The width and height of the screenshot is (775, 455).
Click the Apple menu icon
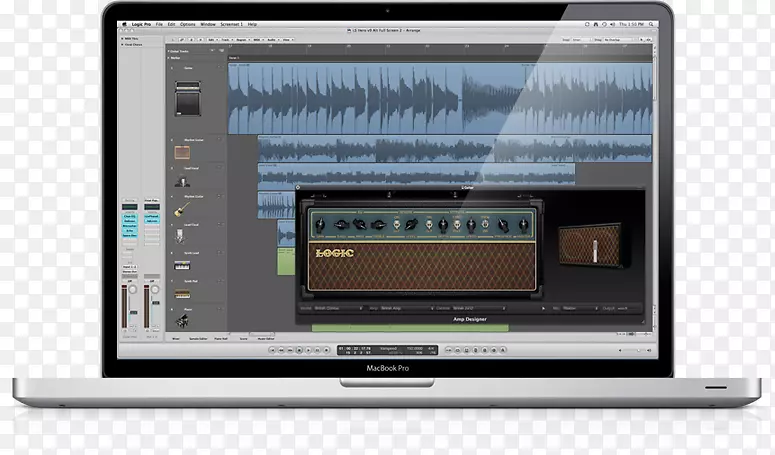point(124,23)
